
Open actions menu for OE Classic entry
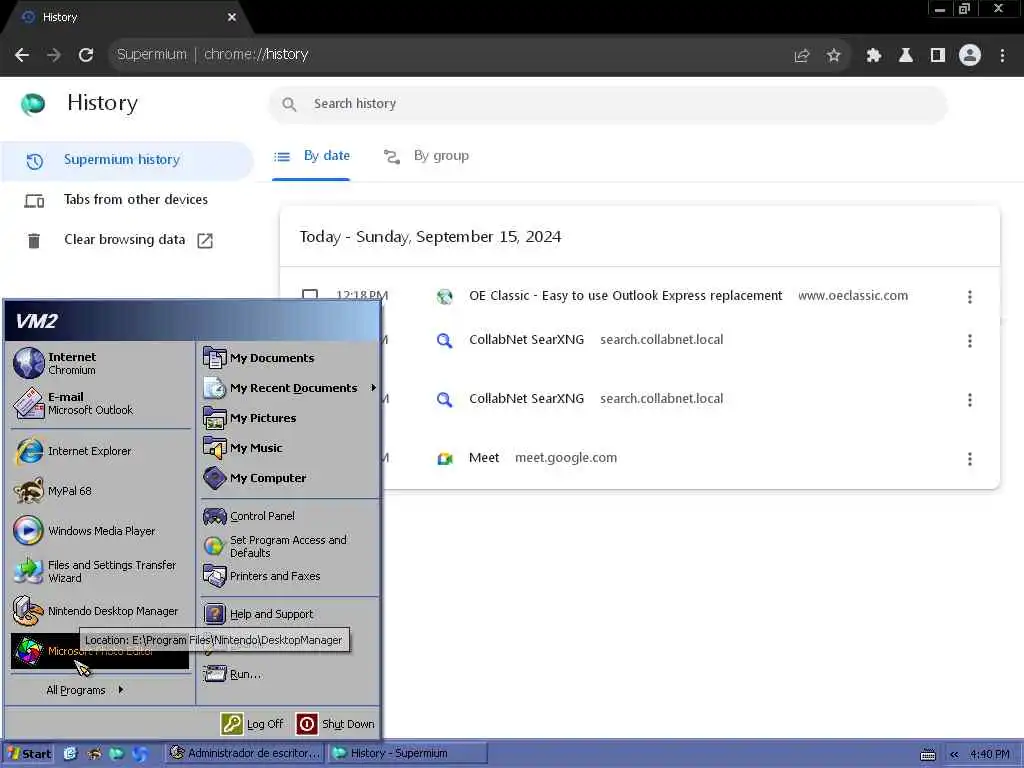(x=970, y=296)
